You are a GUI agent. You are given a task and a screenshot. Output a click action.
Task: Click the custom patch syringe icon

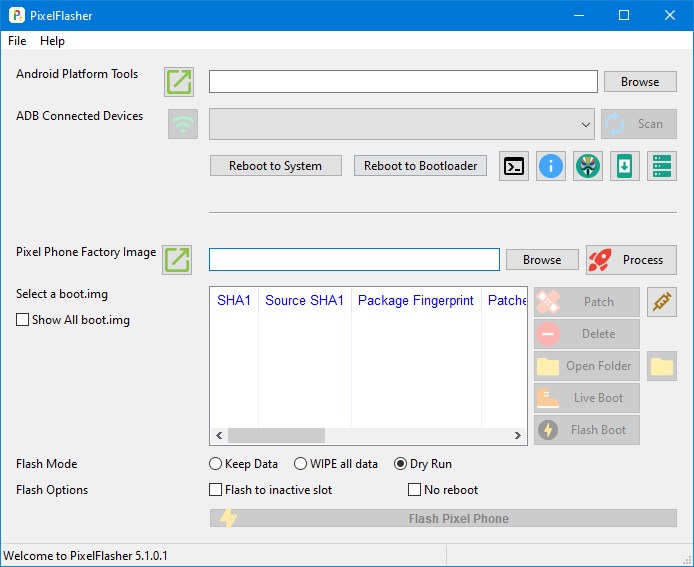coord(662,302)
